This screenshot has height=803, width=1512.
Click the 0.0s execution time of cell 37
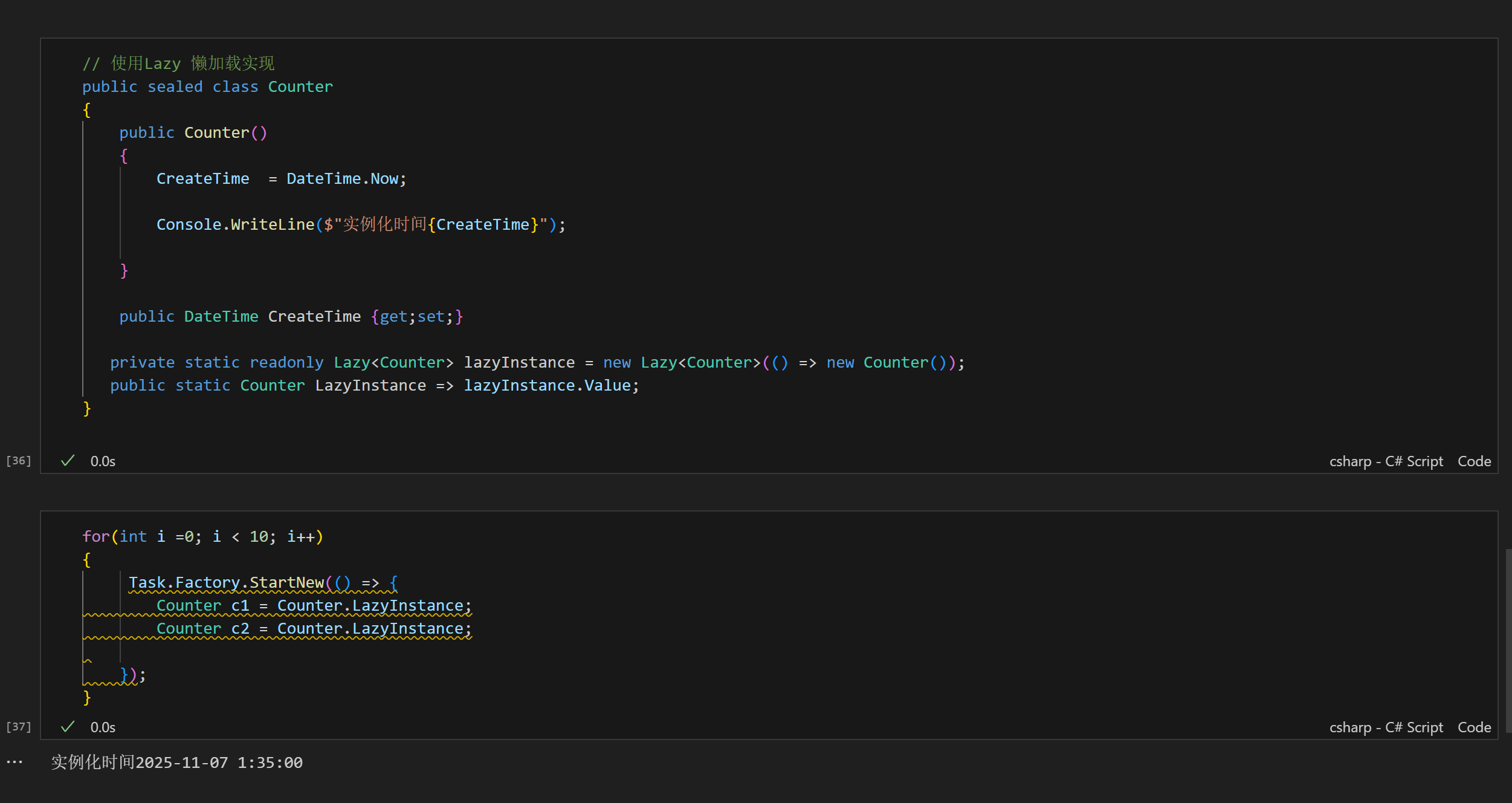103,727
